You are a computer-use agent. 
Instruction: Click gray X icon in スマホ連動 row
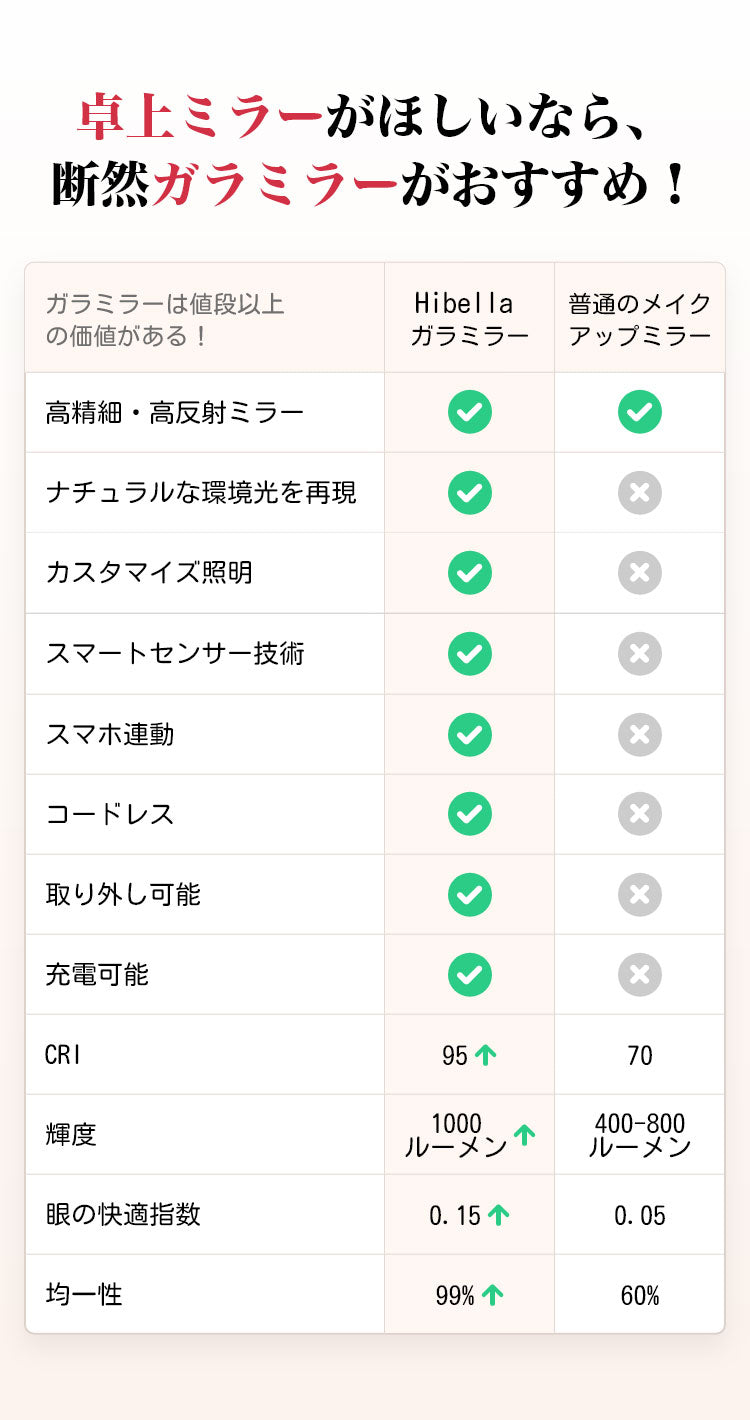[640, 734]
